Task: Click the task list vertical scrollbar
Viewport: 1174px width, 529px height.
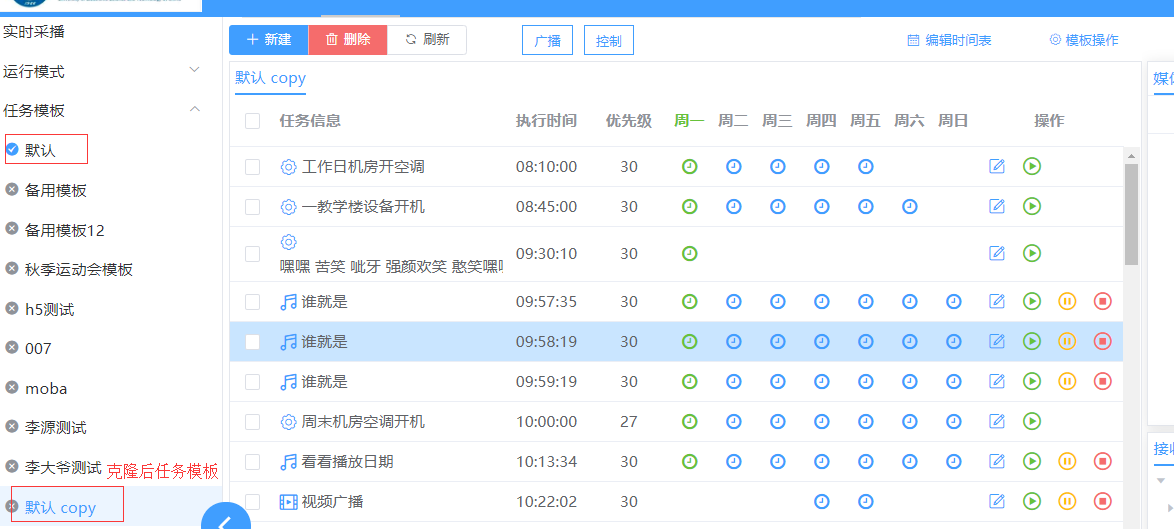Action: click(1131, 214)
